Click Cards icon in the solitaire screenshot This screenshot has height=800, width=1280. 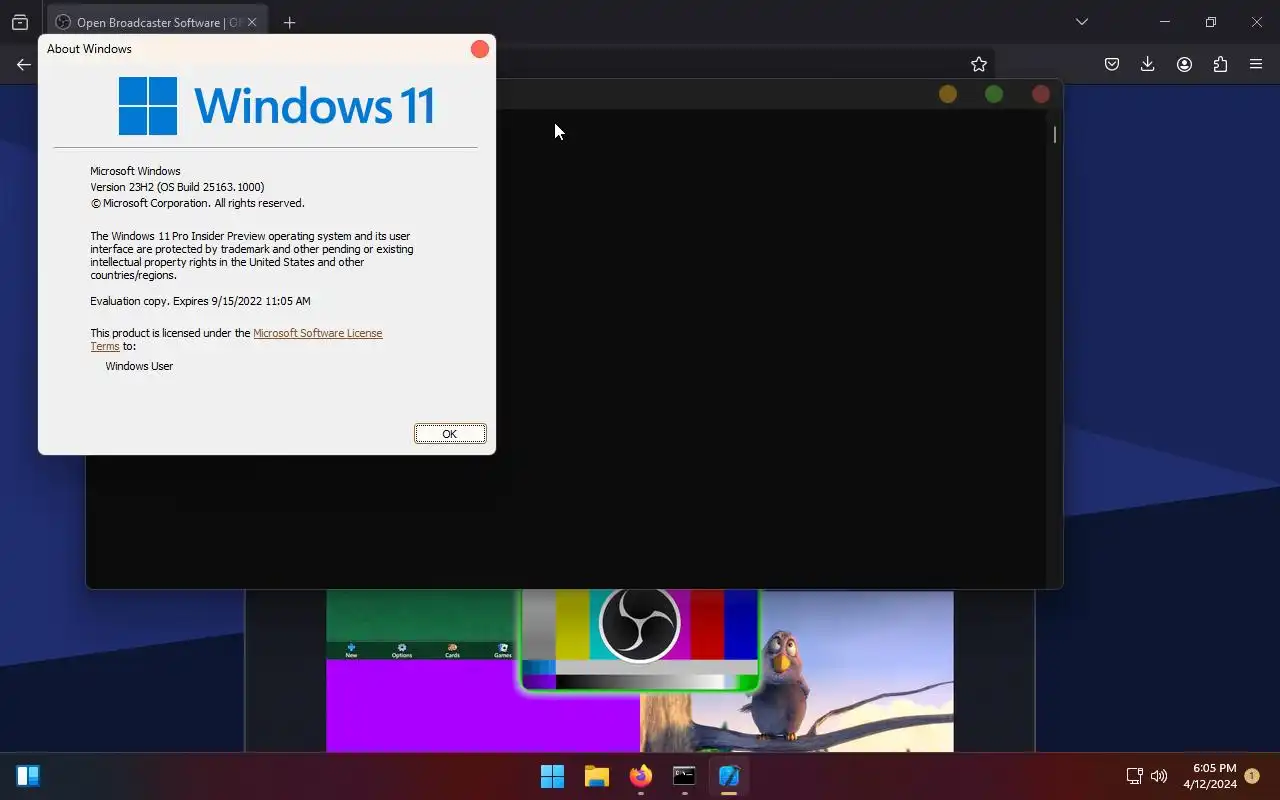pos(452,650)
